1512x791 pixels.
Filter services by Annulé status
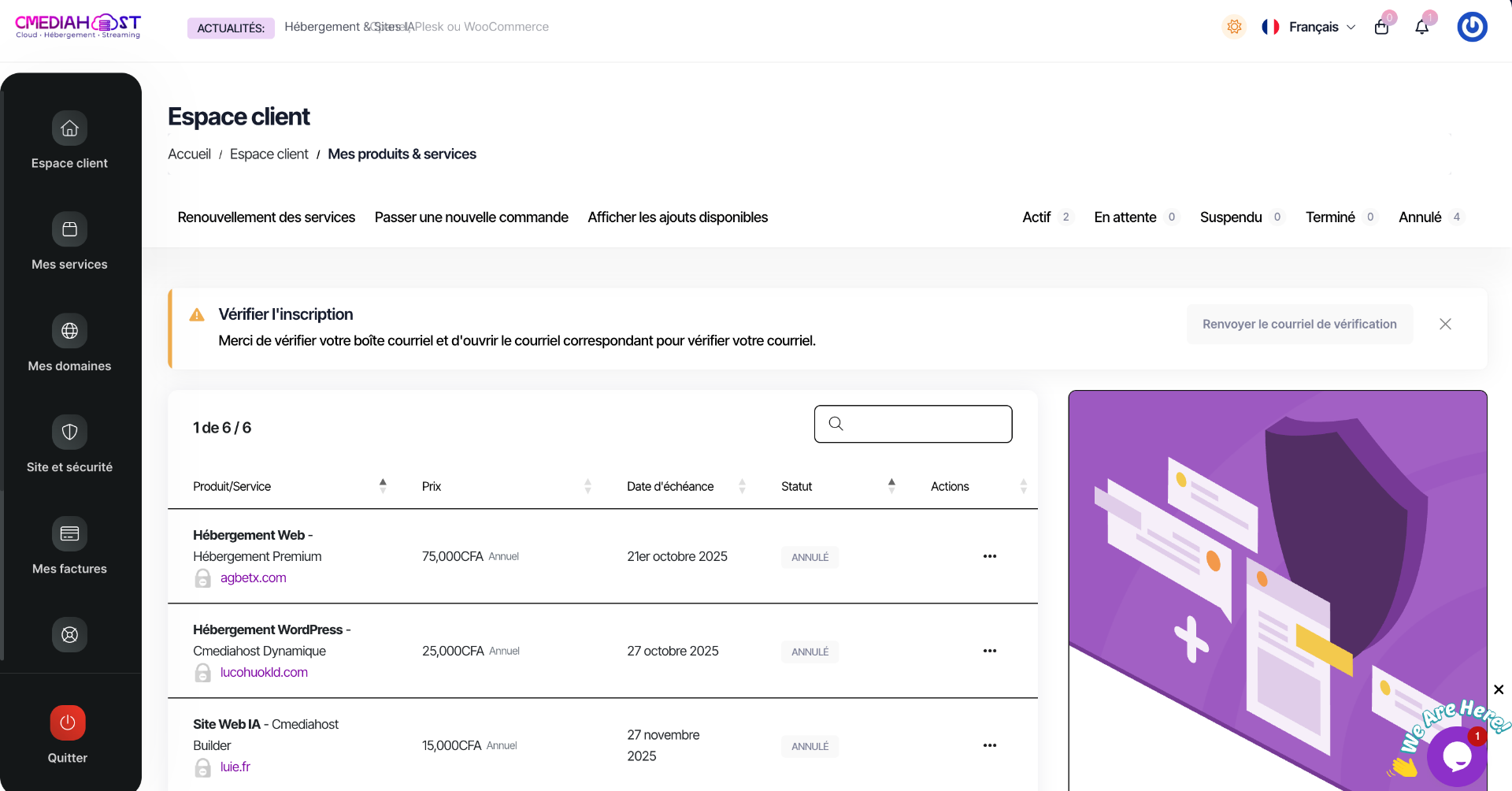pyautogui.click(x=1431, y=217)
